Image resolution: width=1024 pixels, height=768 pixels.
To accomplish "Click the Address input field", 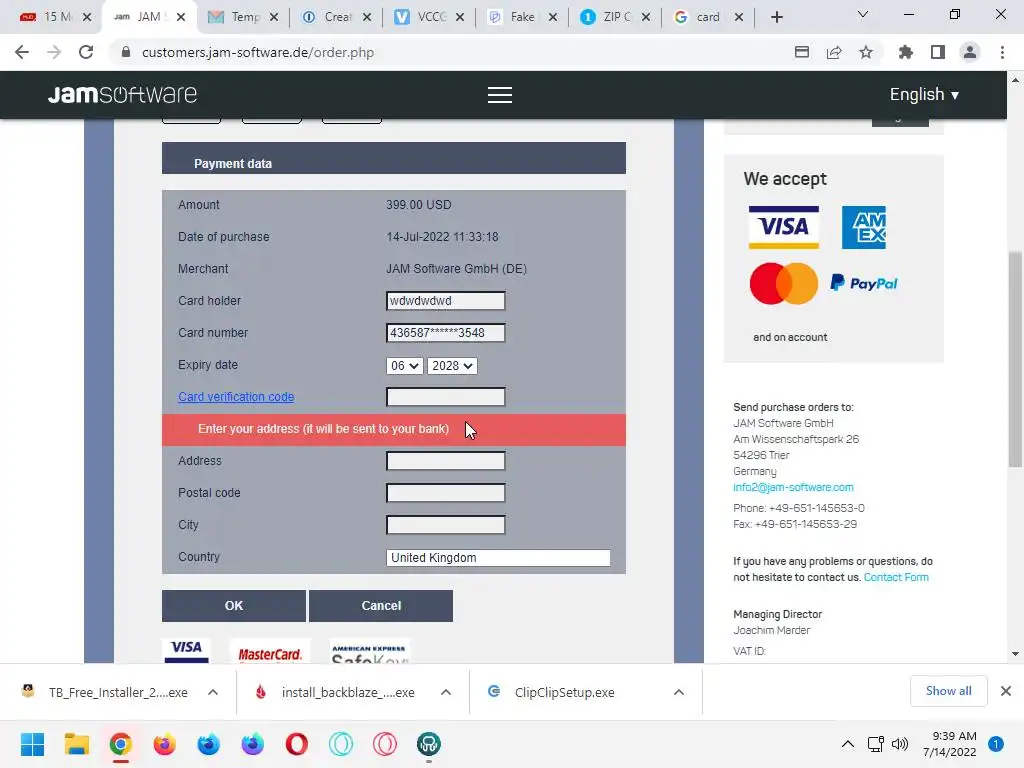I will 445,461.
